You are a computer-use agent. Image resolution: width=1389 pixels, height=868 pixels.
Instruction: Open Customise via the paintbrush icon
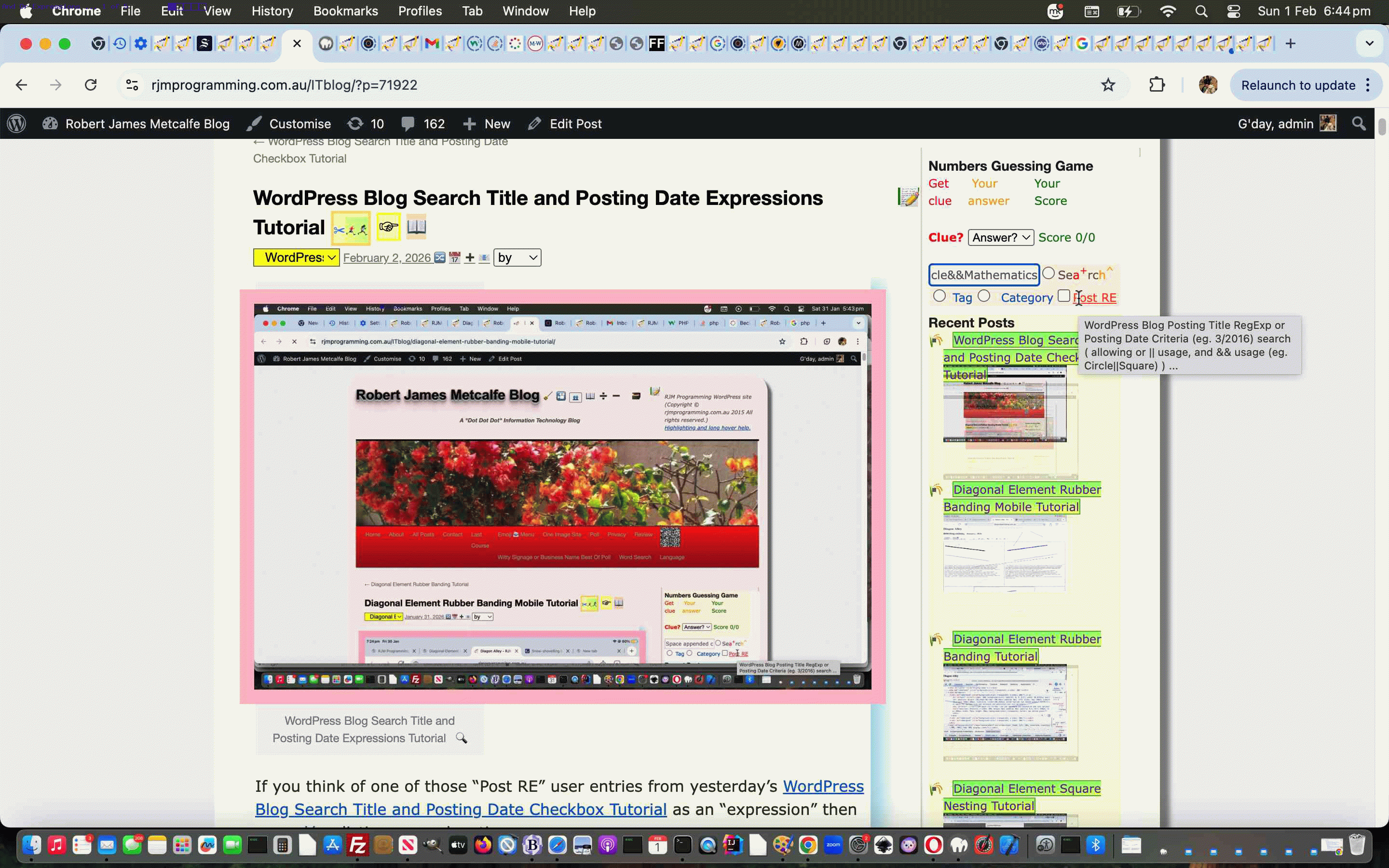point(255,123)
